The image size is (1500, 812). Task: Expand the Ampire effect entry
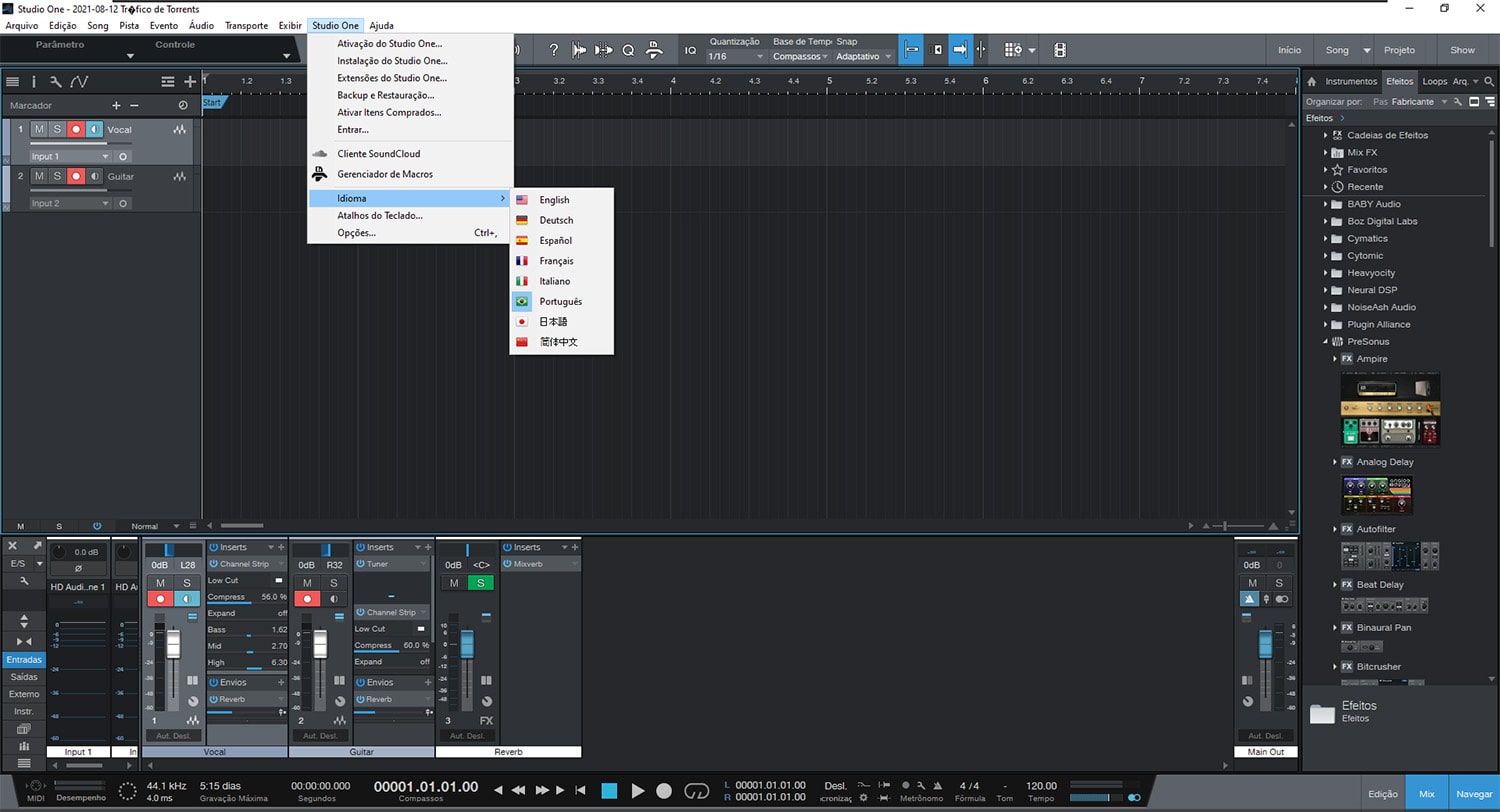pyautogui.click(x=1335, y=359)
